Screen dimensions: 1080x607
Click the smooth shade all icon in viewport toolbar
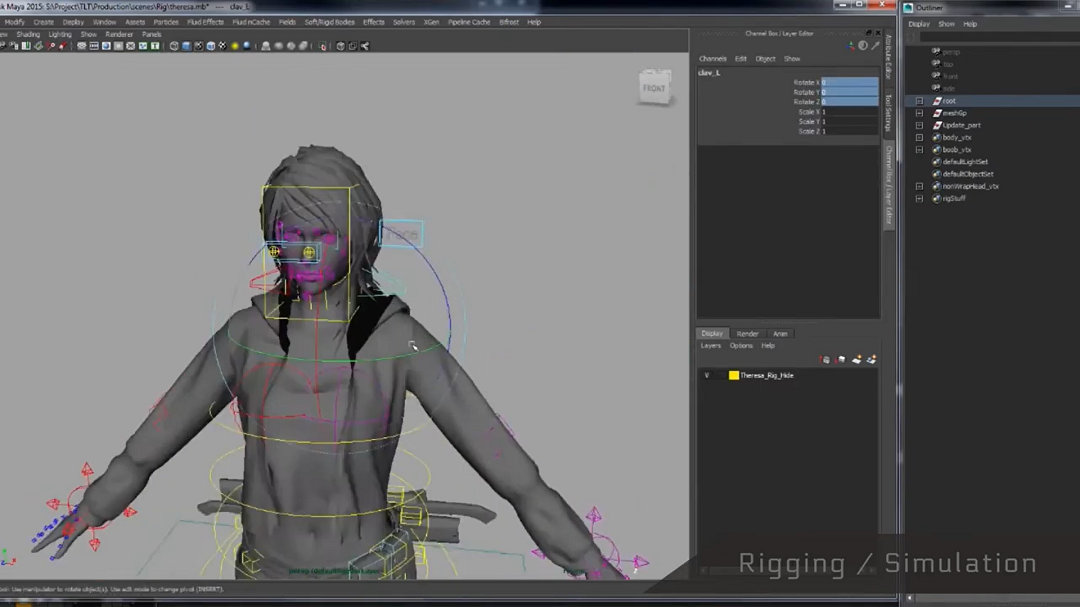pos(186,46)
